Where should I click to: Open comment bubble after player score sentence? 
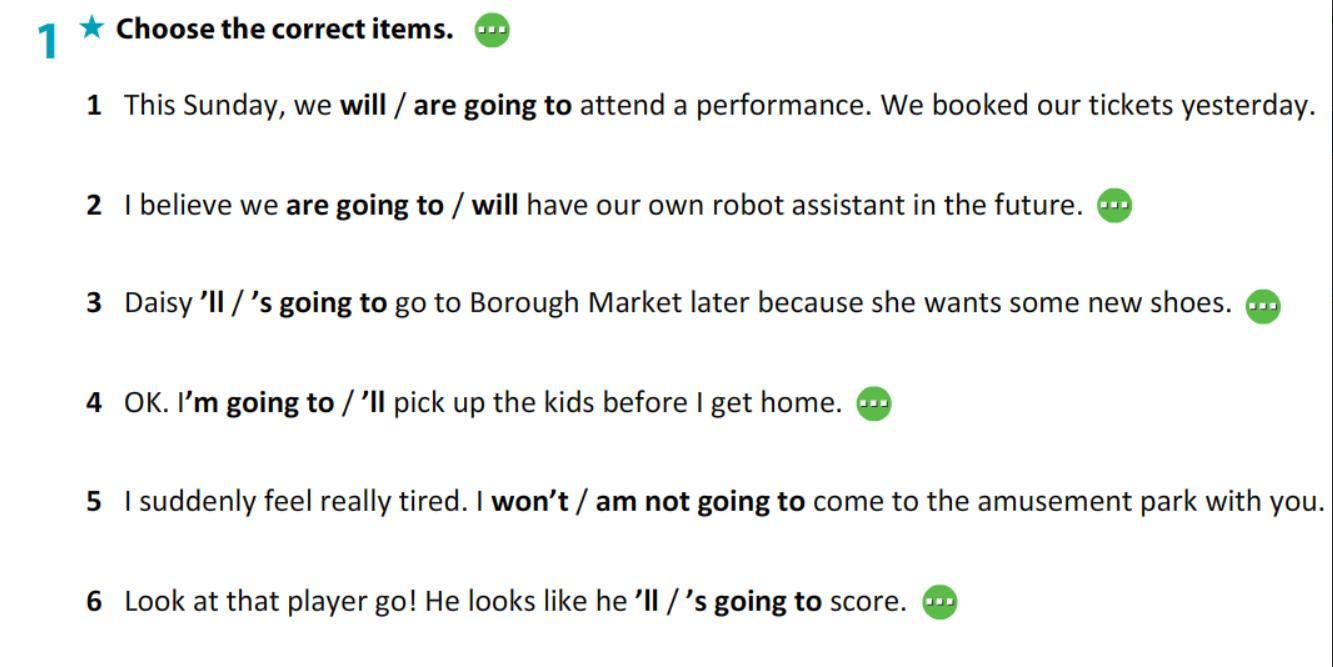[939, 602]
